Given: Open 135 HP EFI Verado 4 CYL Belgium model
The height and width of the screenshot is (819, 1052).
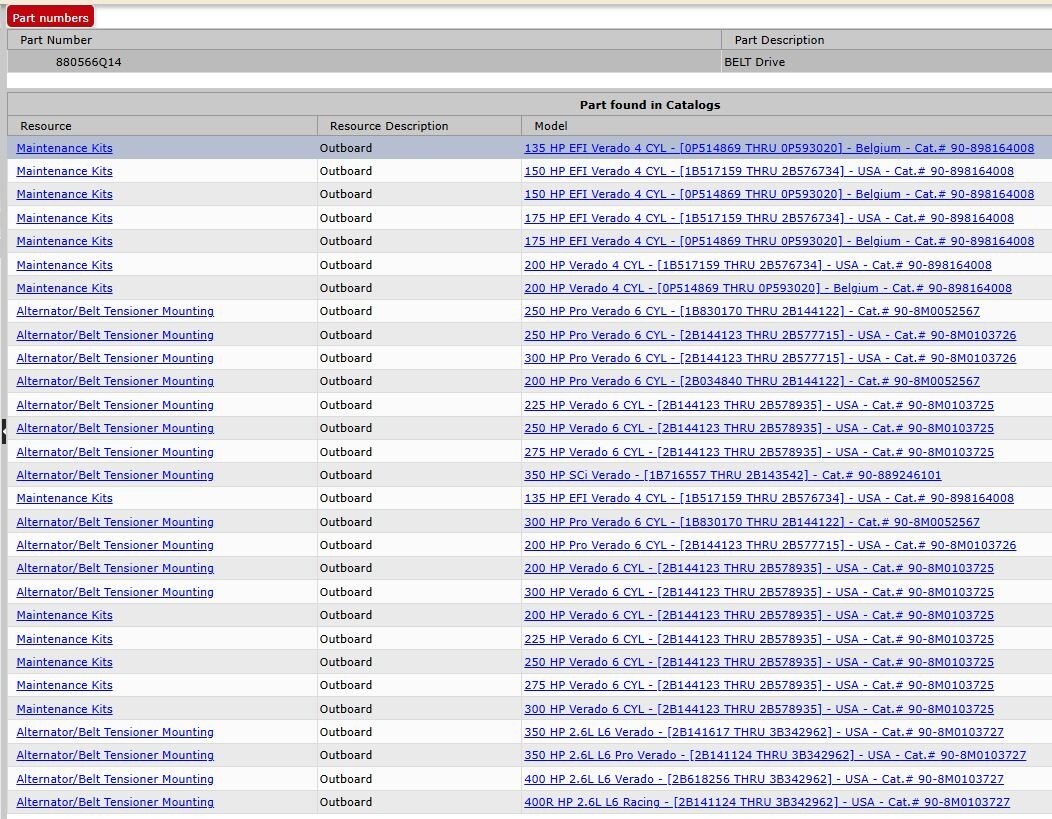Looking at the screenshot, I should (x=779, y=148).
